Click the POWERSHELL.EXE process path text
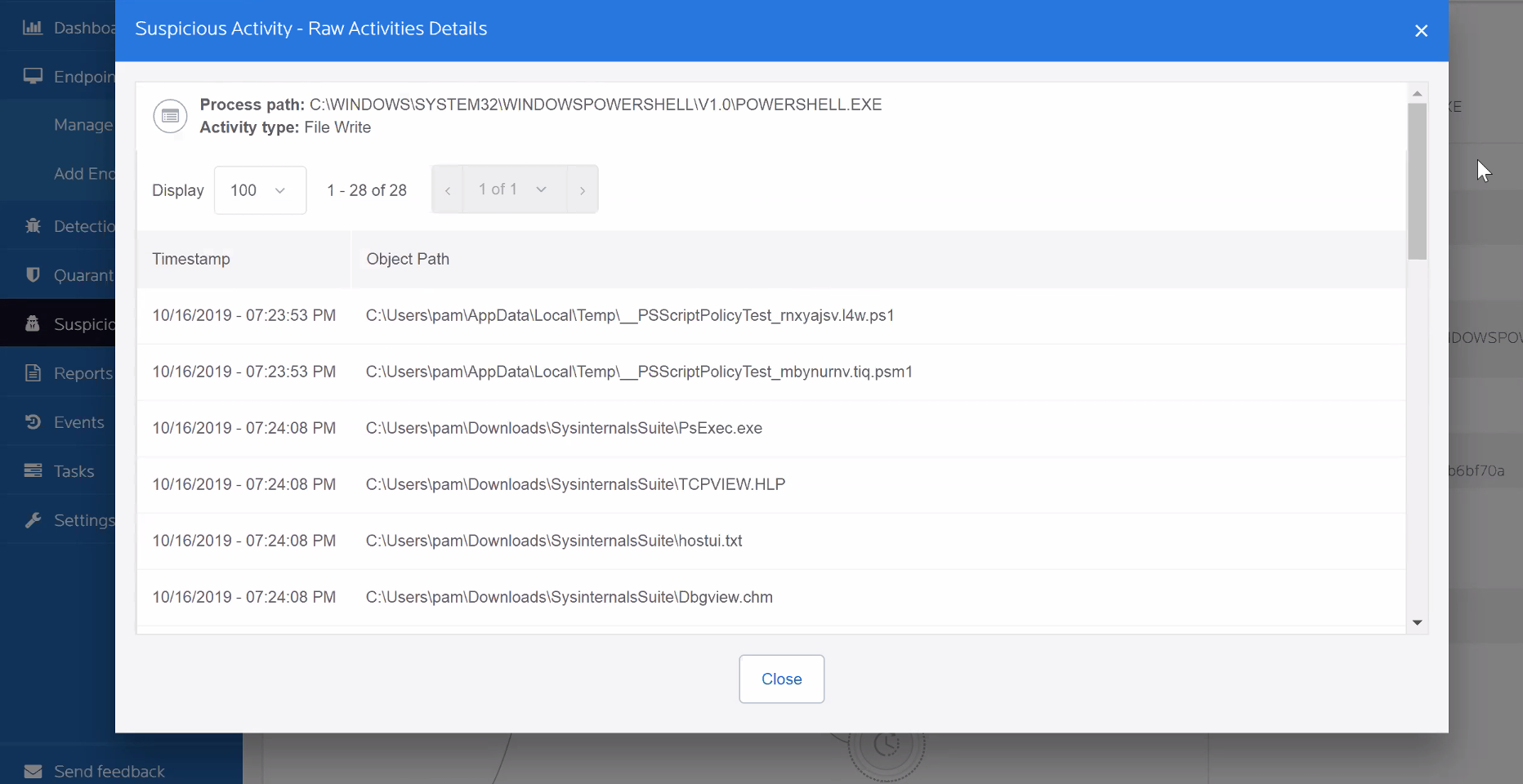 pyautogui.click(x=596, y=105)
